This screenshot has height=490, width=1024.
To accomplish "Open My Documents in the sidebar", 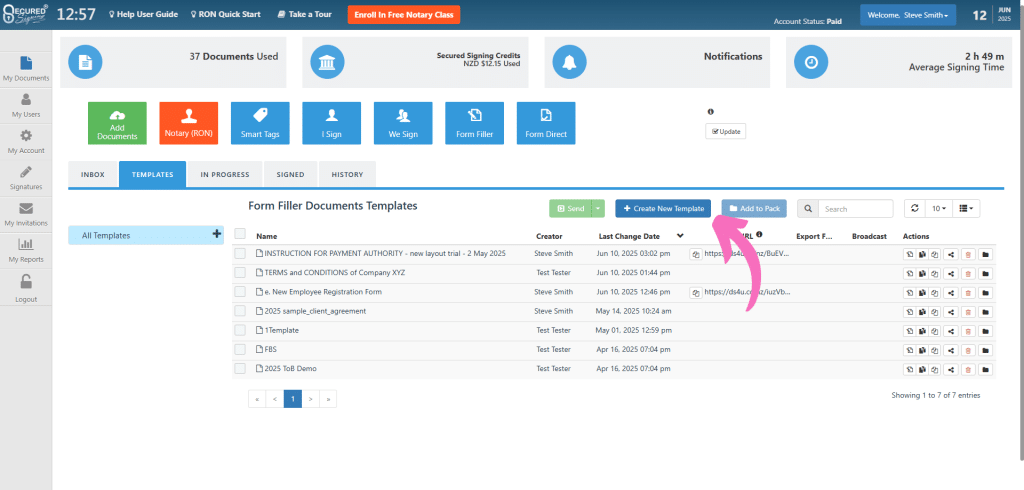I will click(26, 68).
